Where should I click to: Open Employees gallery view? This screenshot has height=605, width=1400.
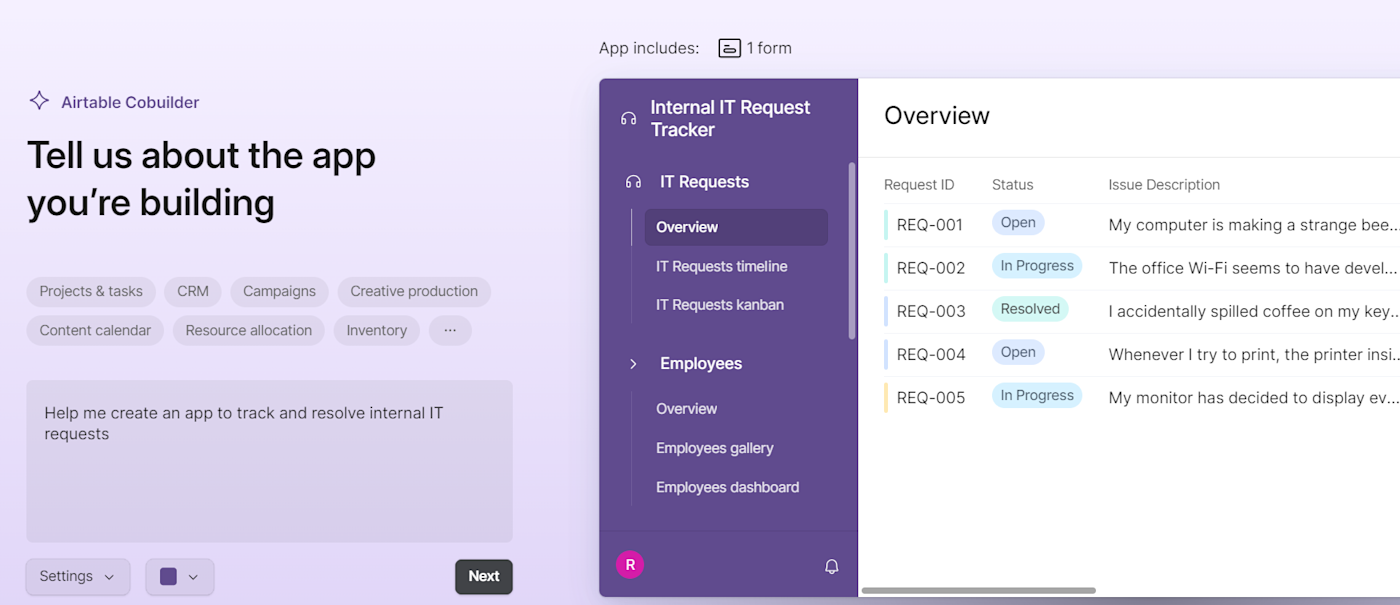(715, 448)
